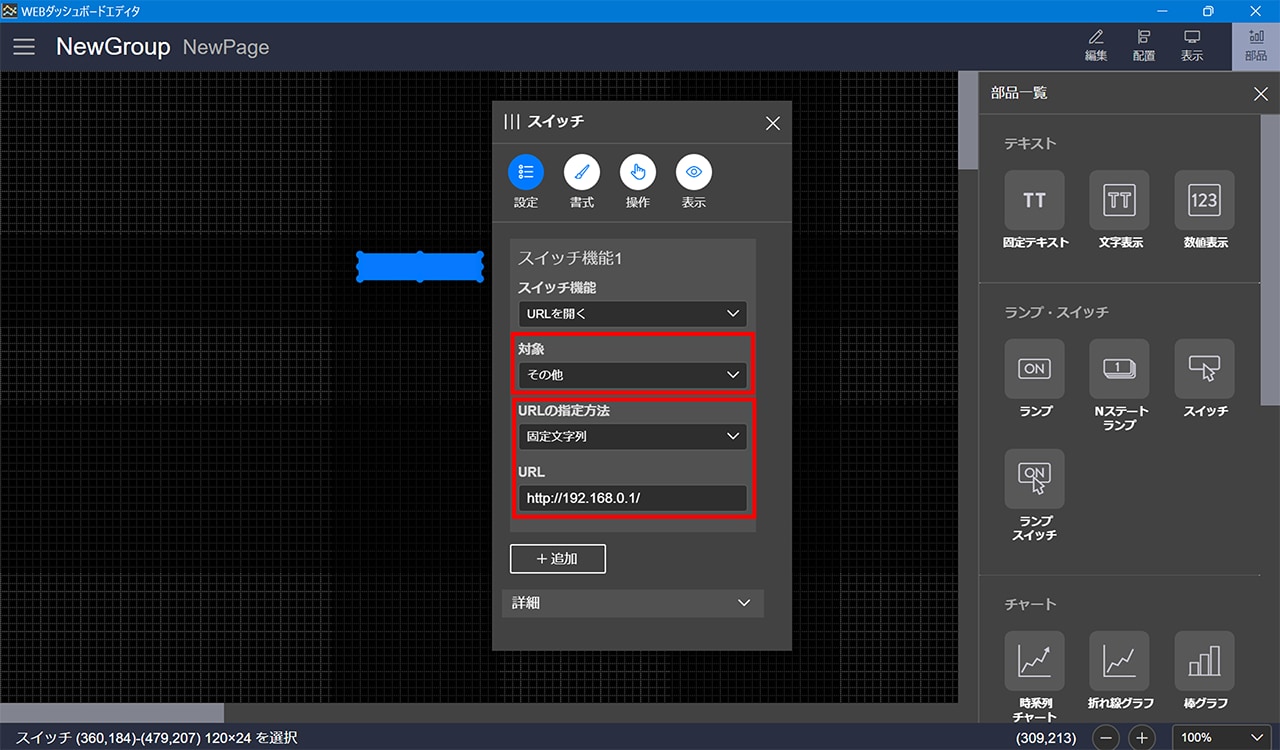Viewport: 1280px width, 750px height.
Task: Open the 100% zoom level dropdown
Action: [x=1221, y=738]
